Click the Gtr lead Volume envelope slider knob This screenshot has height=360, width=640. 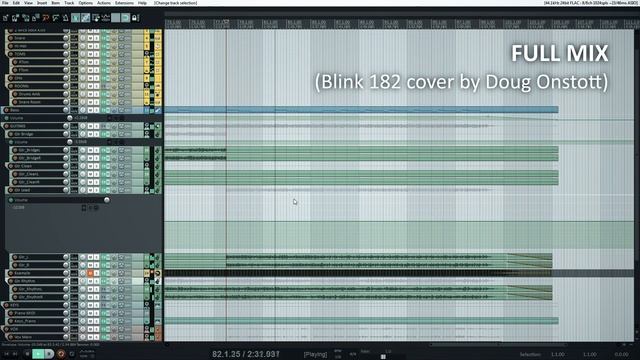(107, 200)
